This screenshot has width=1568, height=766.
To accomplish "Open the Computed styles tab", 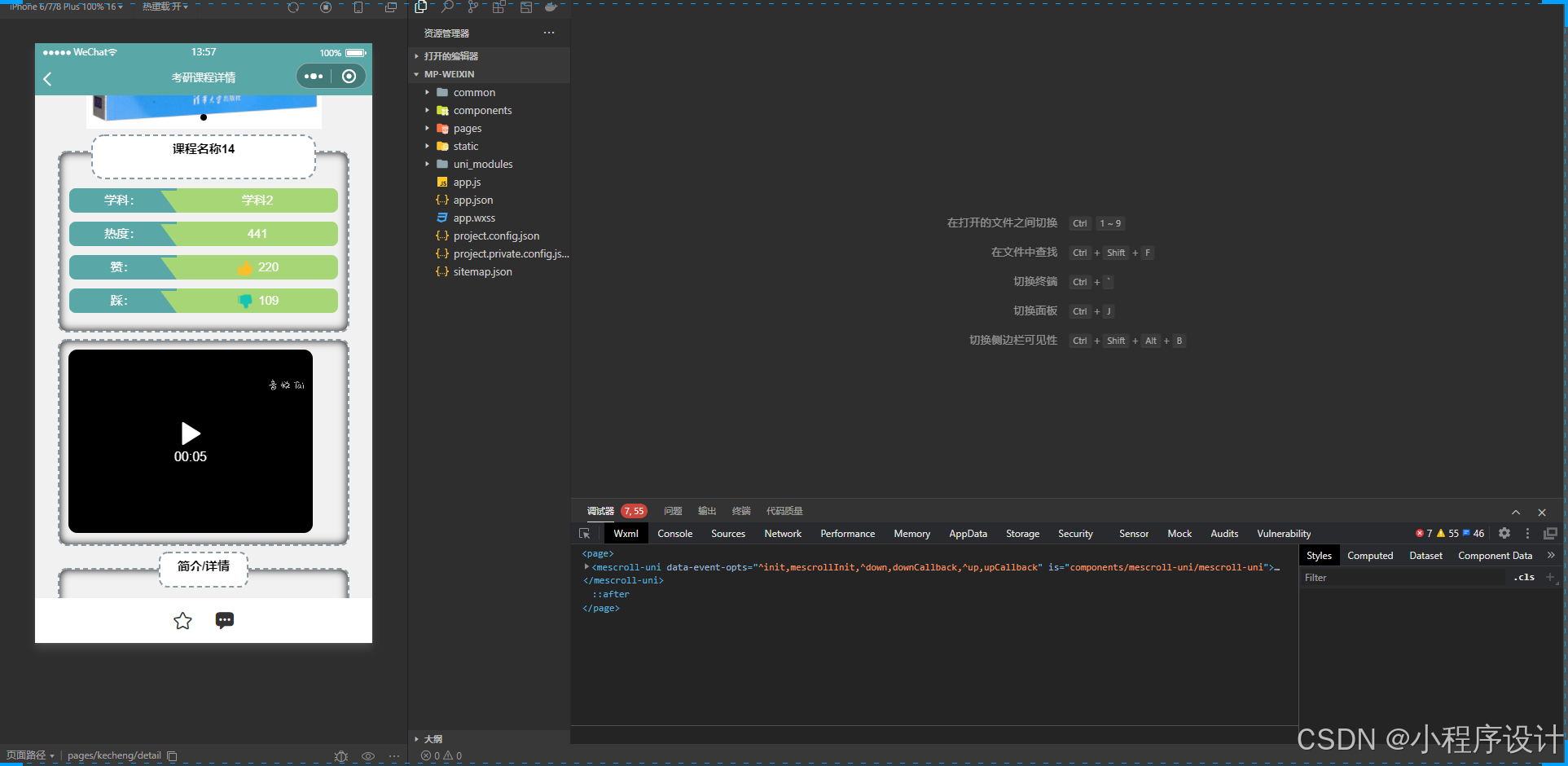I will (1370, 556).
